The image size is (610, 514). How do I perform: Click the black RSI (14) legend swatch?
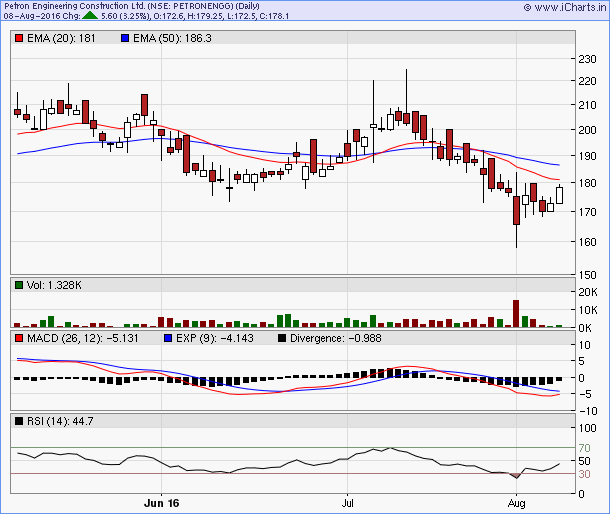[x=19, y=421]
